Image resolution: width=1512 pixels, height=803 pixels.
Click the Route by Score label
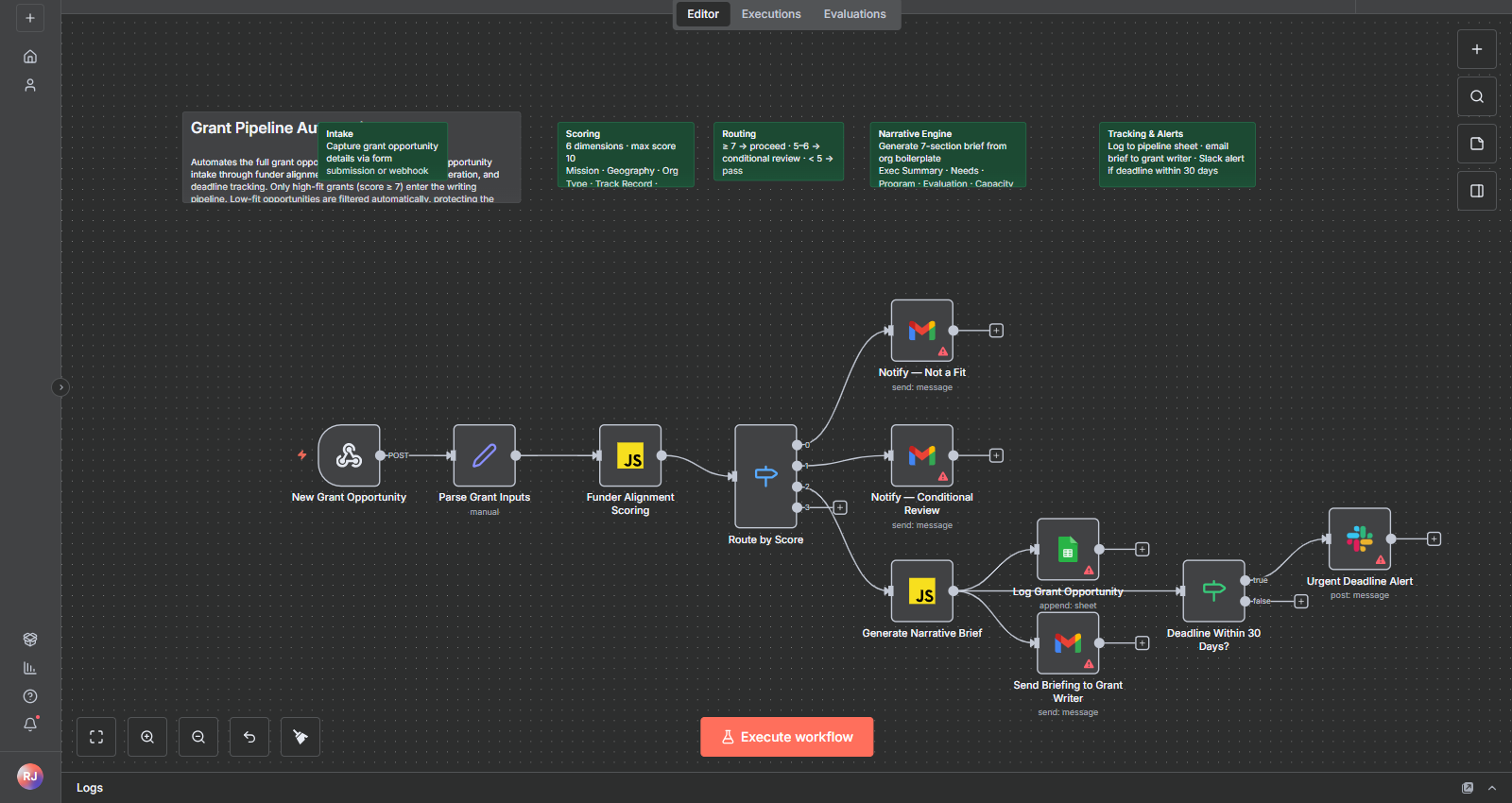point(765,539)
